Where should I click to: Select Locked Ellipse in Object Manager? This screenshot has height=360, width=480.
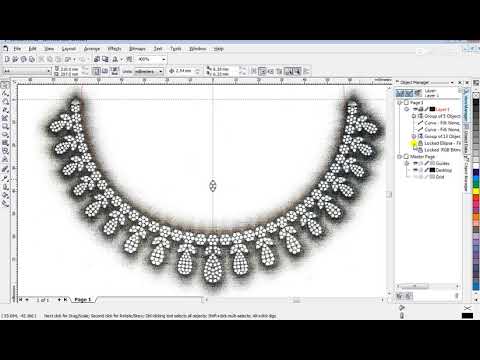pos(442,143)
